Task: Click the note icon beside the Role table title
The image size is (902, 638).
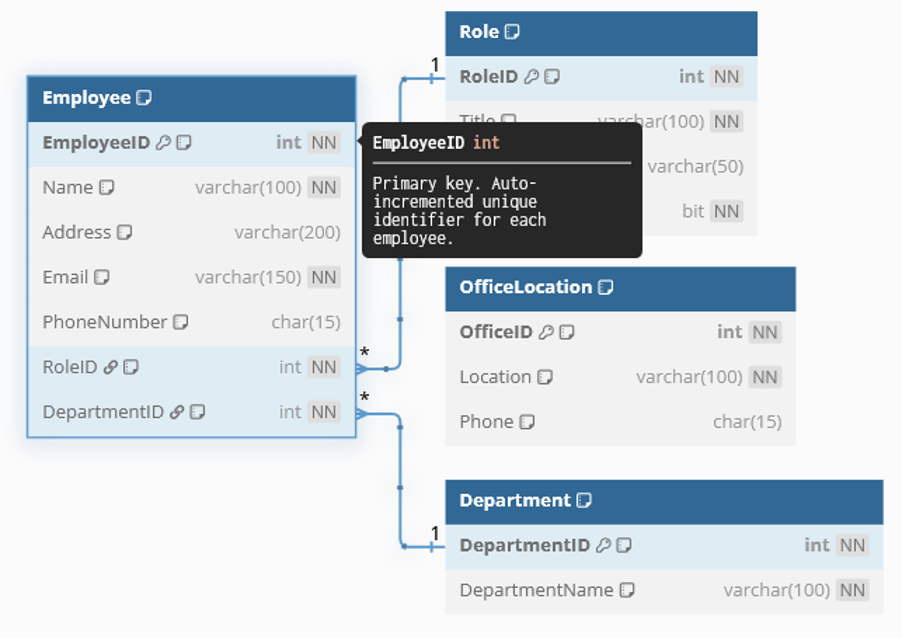Action: click(x=512, y=32)
